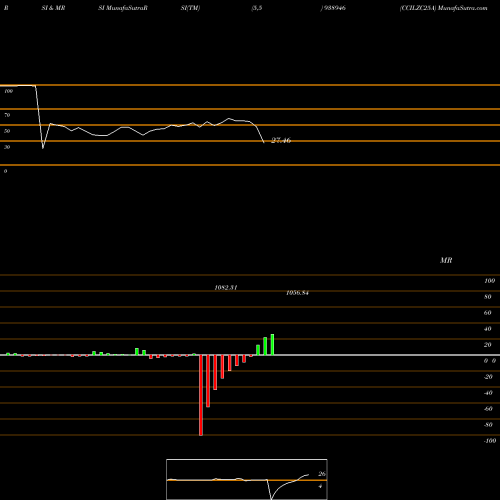Click the RSI axis label 50
Screen dimensions: 500x500
coord(7,131)
